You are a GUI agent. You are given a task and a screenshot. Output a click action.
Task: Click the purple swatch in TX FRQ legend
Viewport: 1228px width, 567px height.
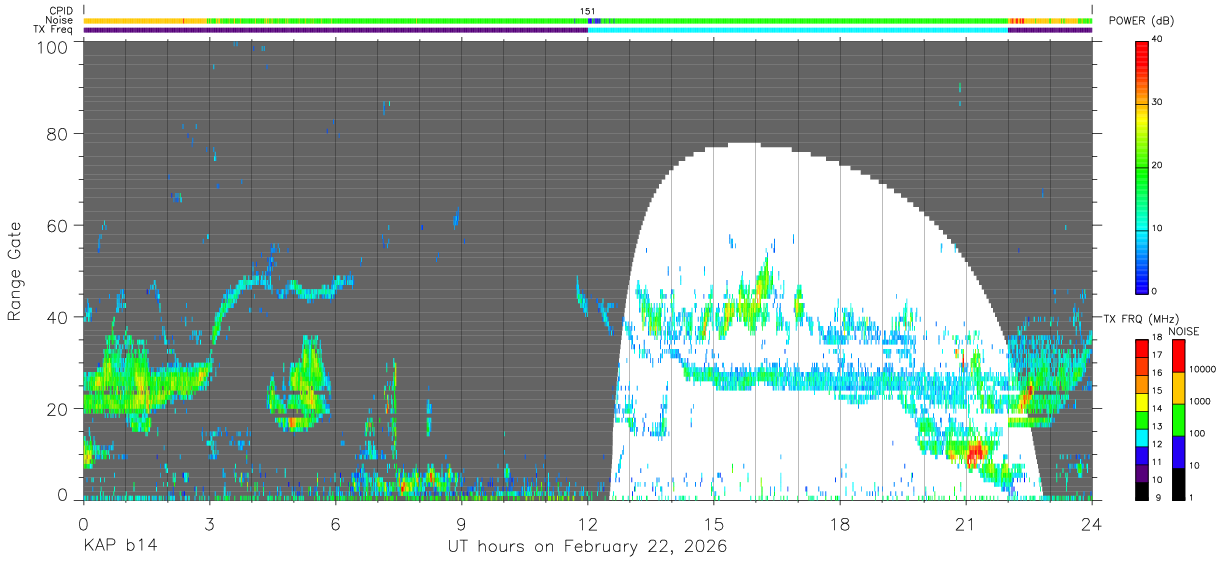(1142, 474)
